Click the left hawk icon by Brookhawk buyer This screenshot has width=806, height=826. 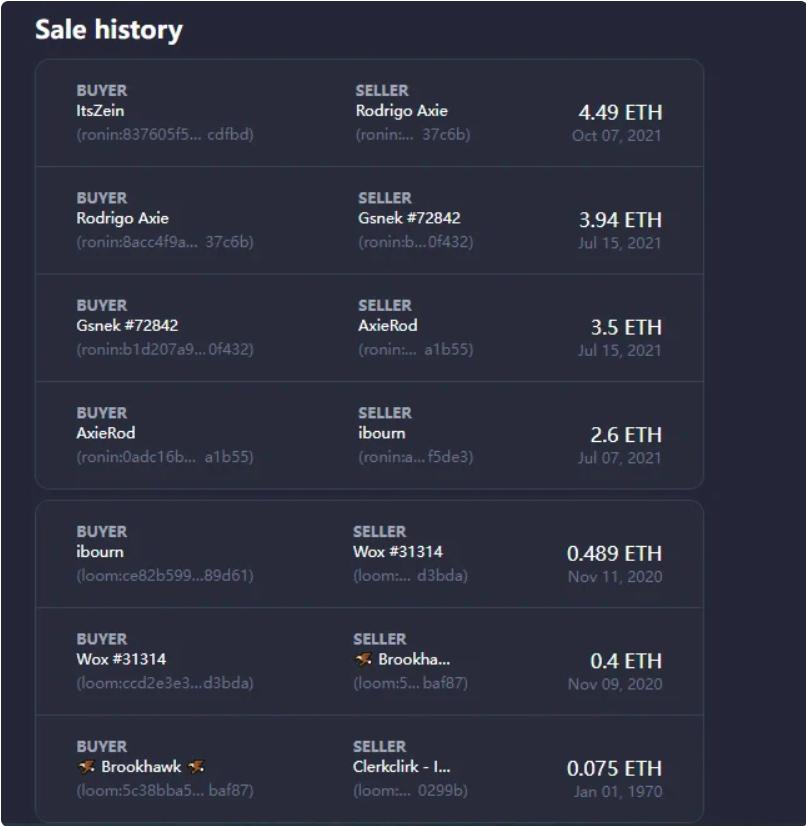tap(86, 766)
